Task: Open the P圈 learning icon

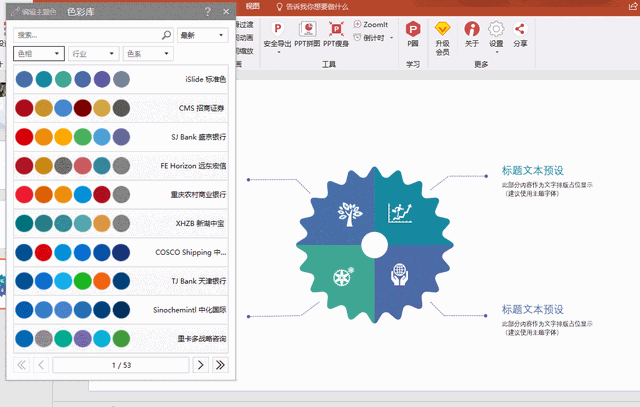Action: pos(413,29)
